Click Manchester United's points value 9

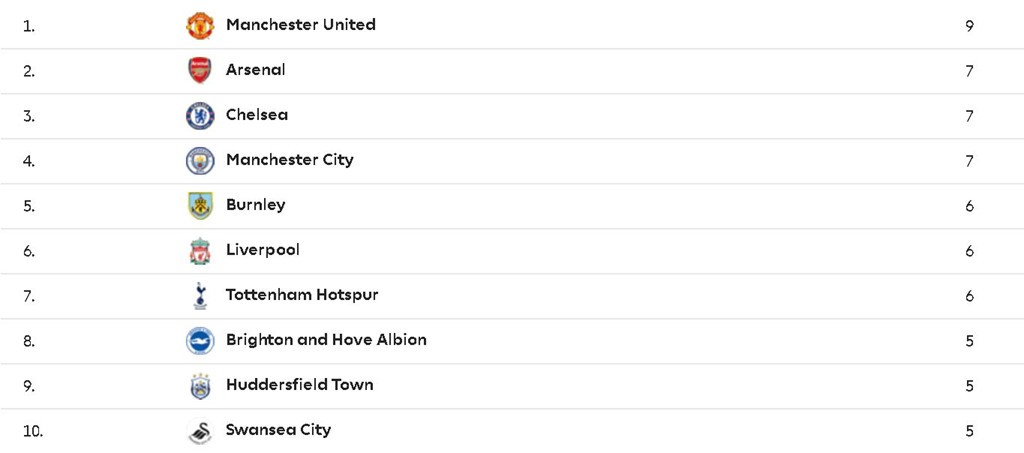969,26
